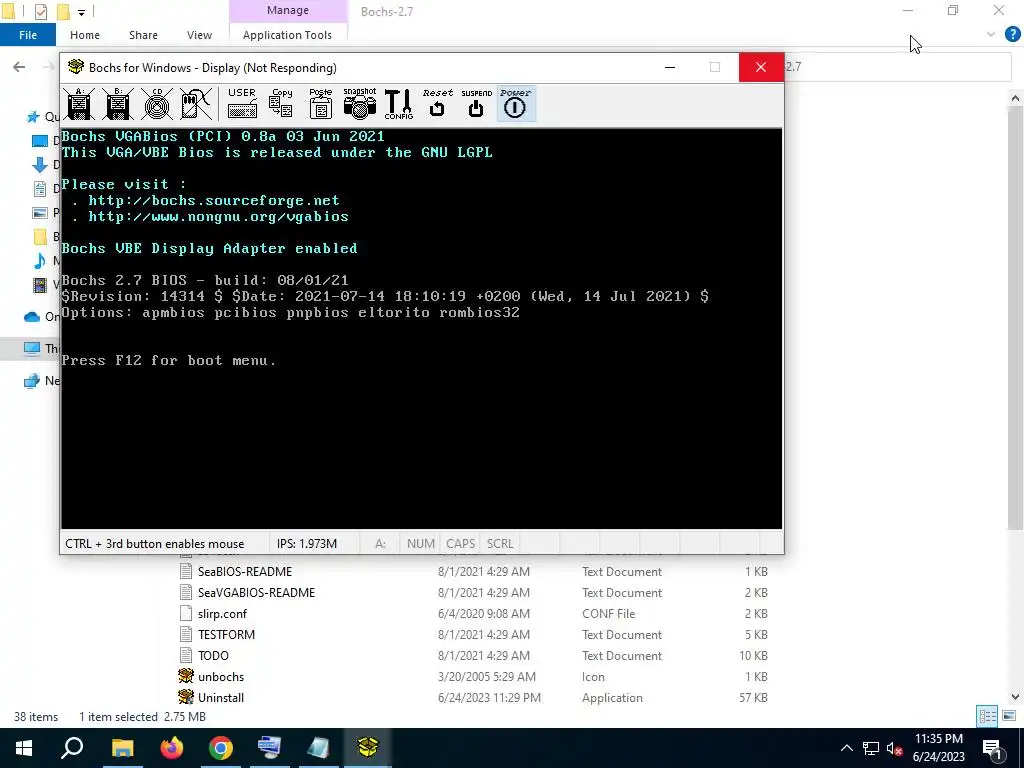The width and height of the screenshot is (1024, 768).
Task: Open the notification center icon
Action: click(x=992, y=748)
